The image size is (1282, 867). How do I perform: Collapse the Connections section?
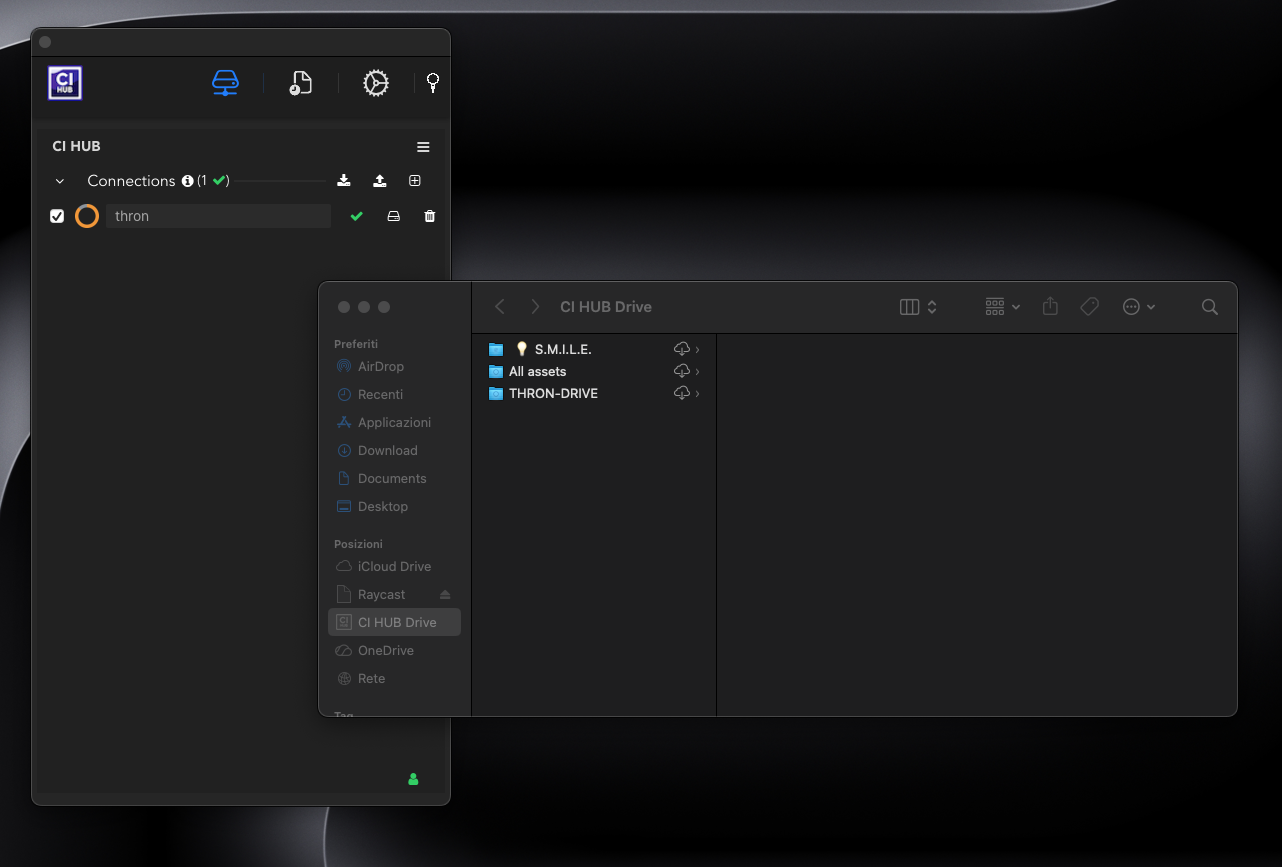click(x=60, y=181)
